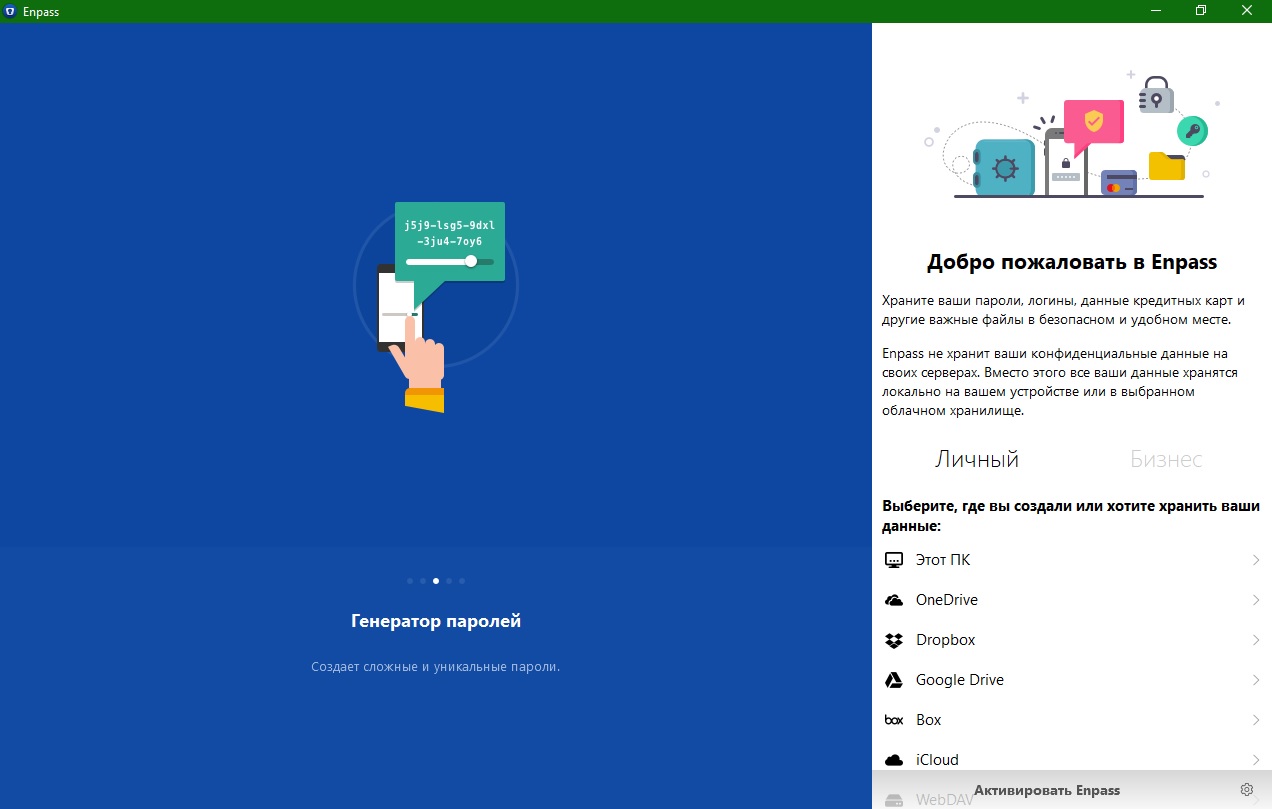Click the active third slide dot
The height and width of the screenshot is (809, 1272).
coord(436,581)
